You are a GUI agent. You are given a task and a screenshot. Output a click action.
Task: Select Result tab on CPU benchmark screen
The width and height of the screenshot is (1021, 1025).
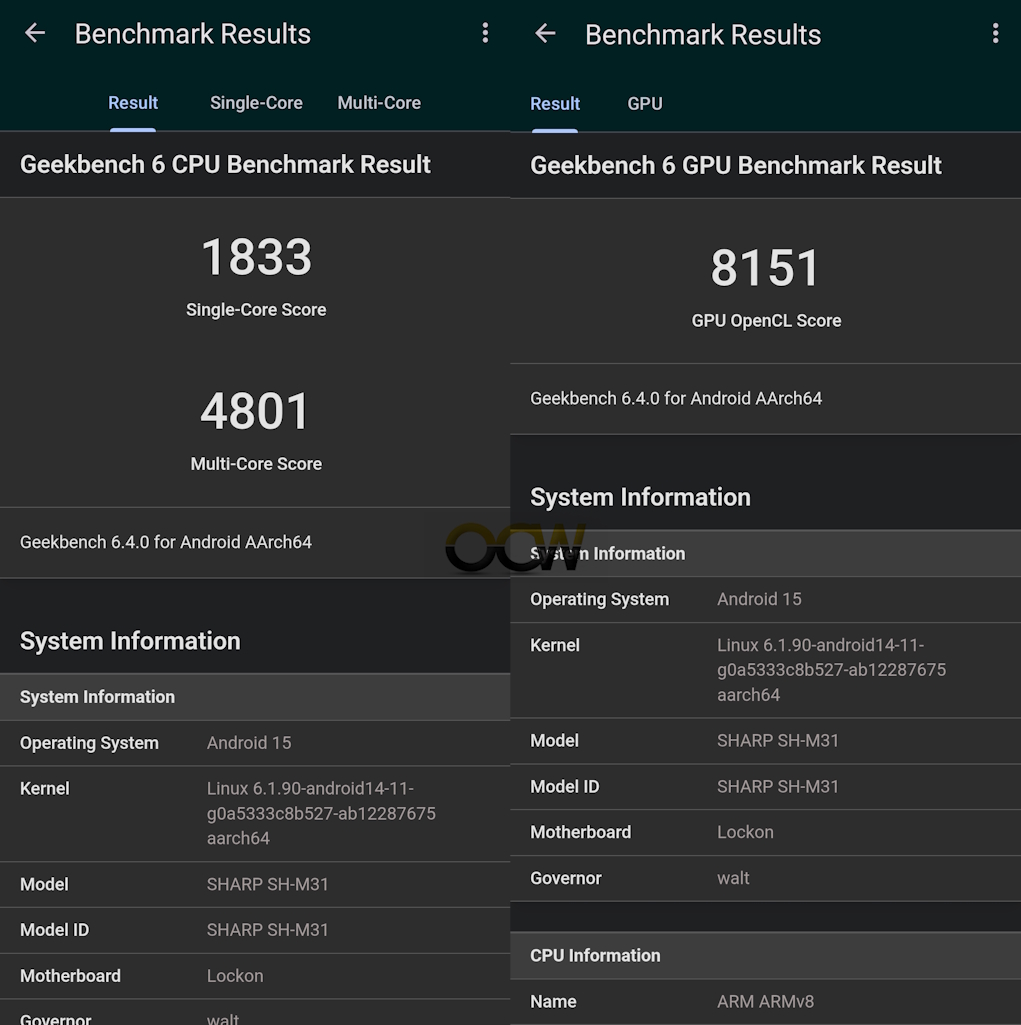[x=133, y=103]
